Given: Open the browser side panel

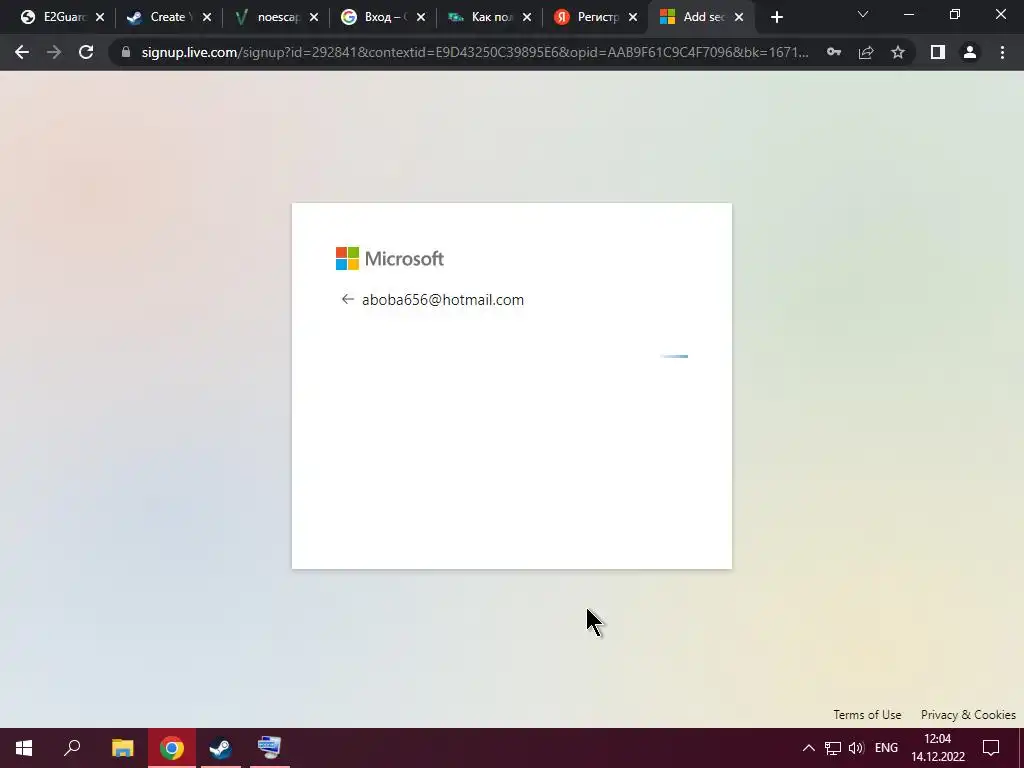Looking at the screenshot, I should pyautogui.click(x=938, y=52).
